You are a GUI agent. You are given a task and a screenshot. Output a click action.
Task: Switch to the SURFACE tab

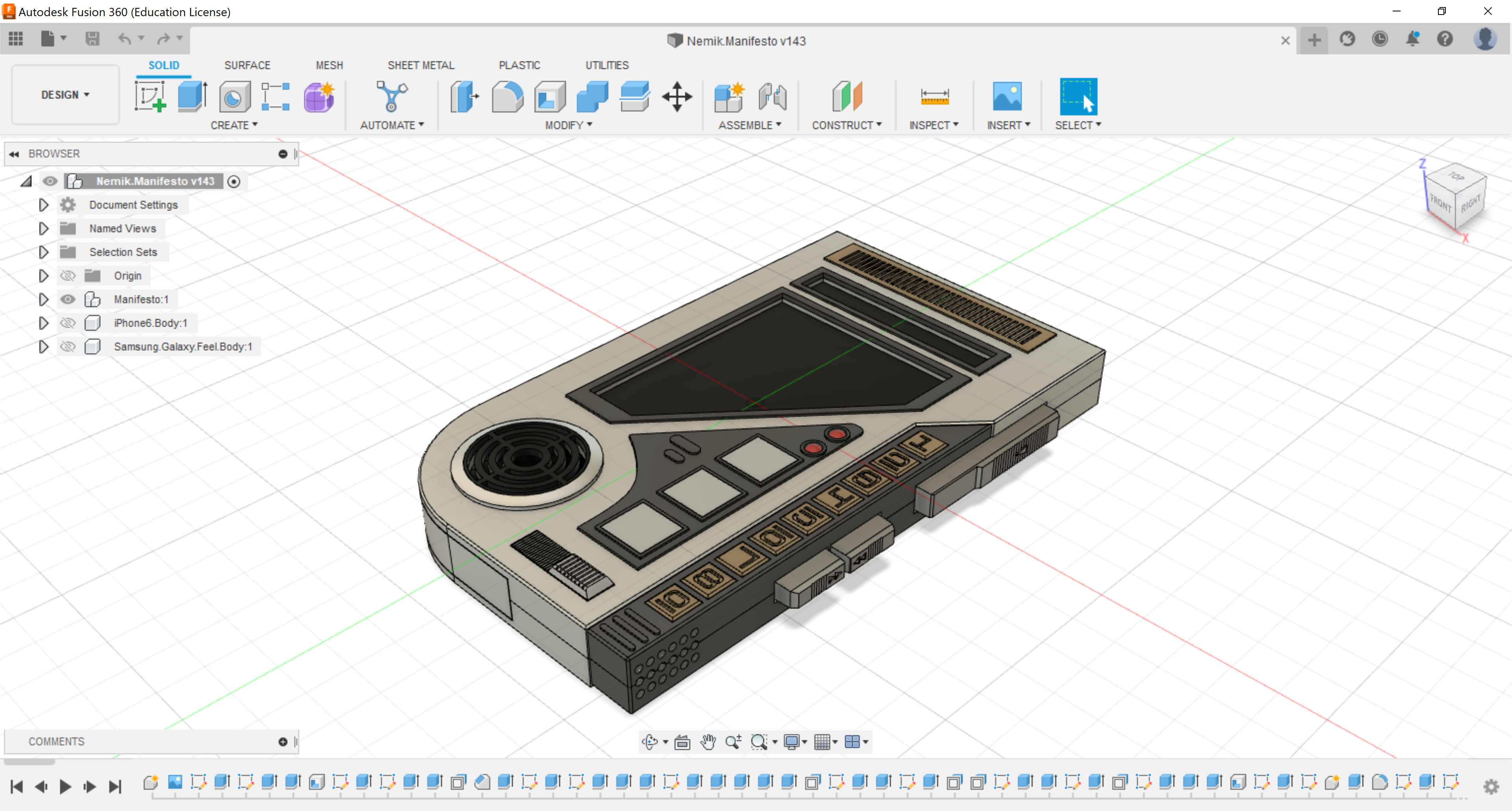247,65
